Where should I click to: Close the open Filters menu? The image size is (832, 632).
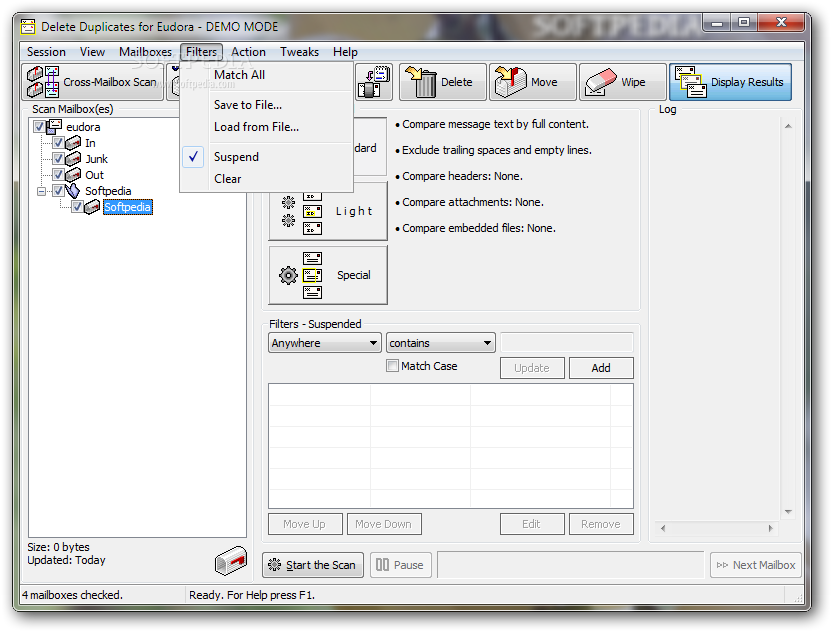click(201, 52)
